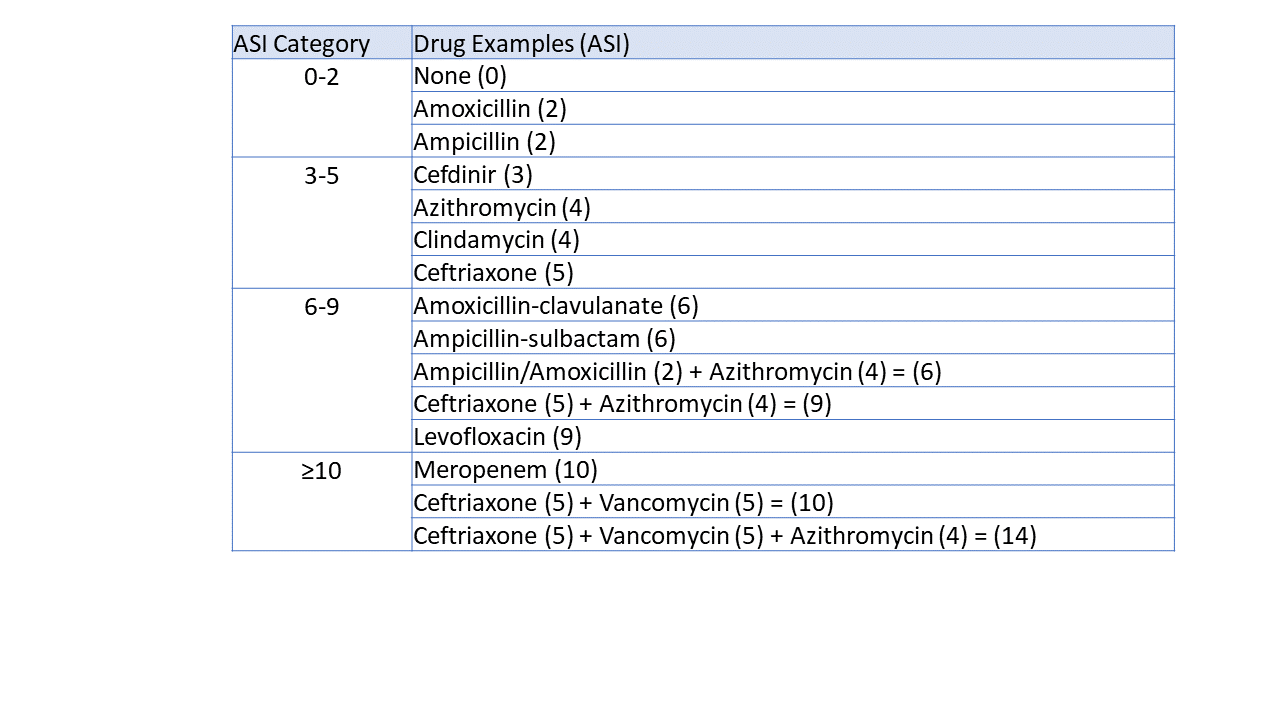Select the 6-9 category cell

click(x=322, y=370)
